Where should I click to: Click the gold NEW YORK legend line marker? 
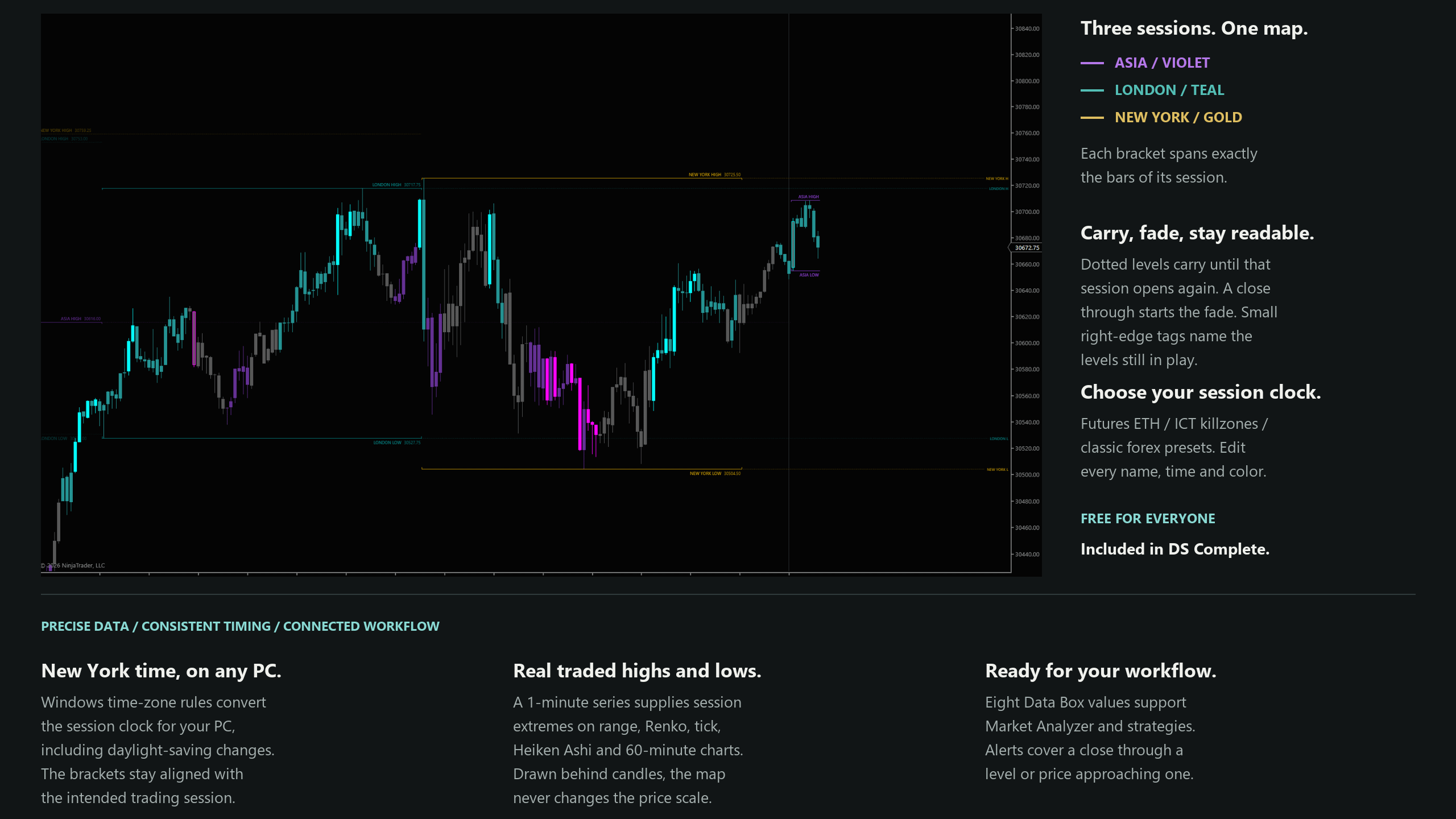(1092, 118)
